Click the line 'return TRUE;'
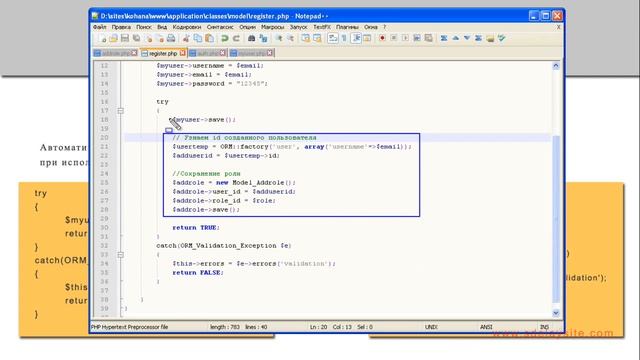The width and height of the screenshot is (640, 360). [196, 228]
